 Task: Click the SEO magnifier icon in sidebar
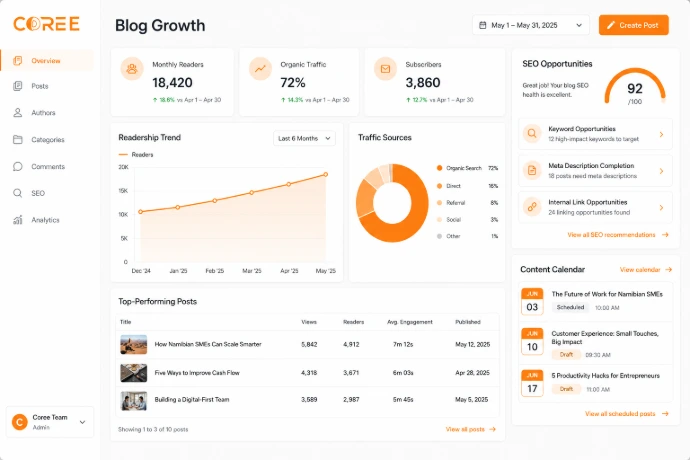18,193
